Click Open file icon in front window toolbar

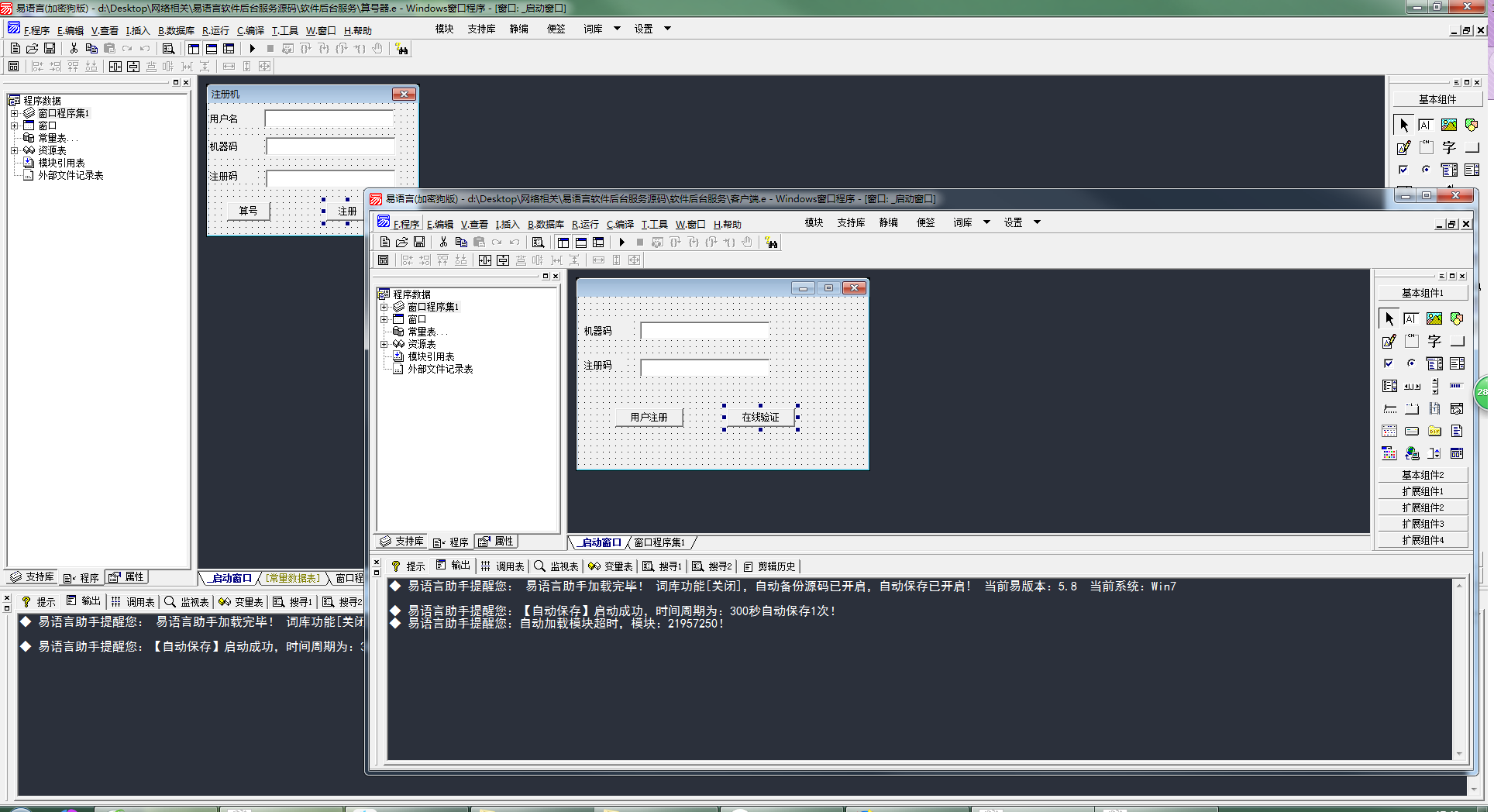[401, 243]
